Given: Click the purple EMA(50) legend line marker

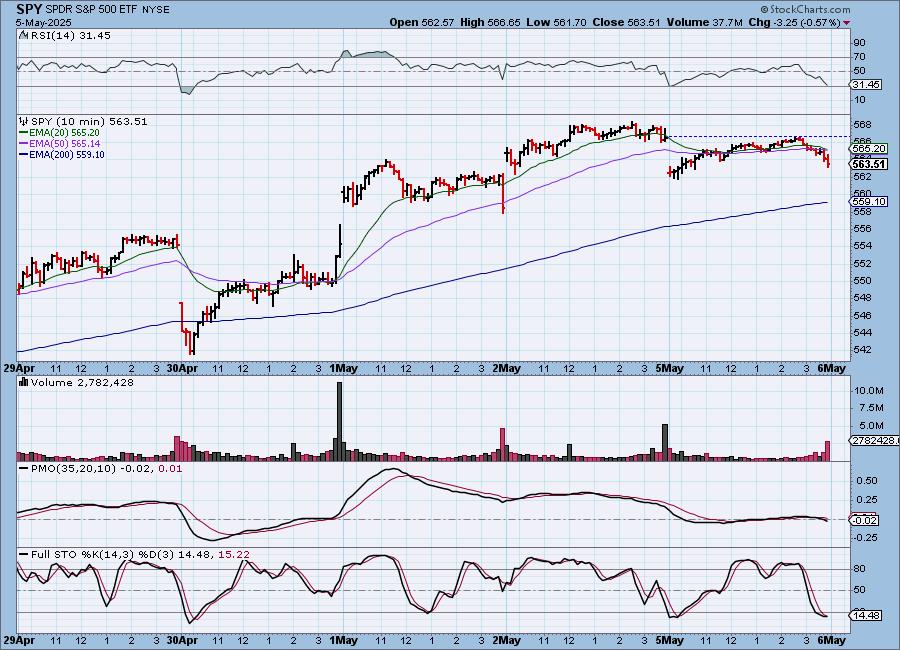Looking at the screenshot, I should 24,144.
